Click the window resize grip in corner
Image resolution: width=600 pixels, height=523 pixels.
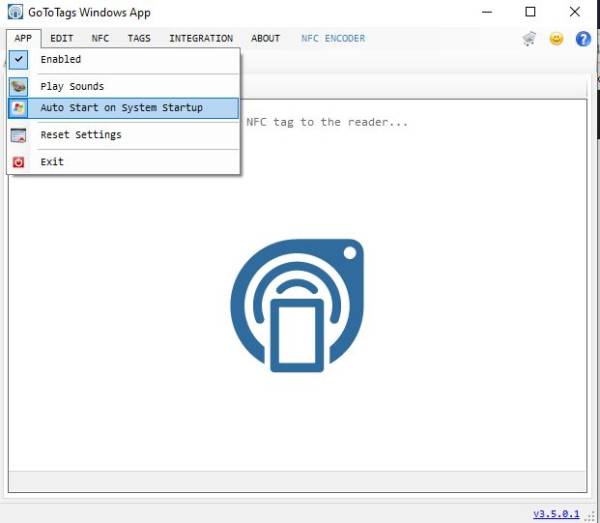[x=591, y=515]
